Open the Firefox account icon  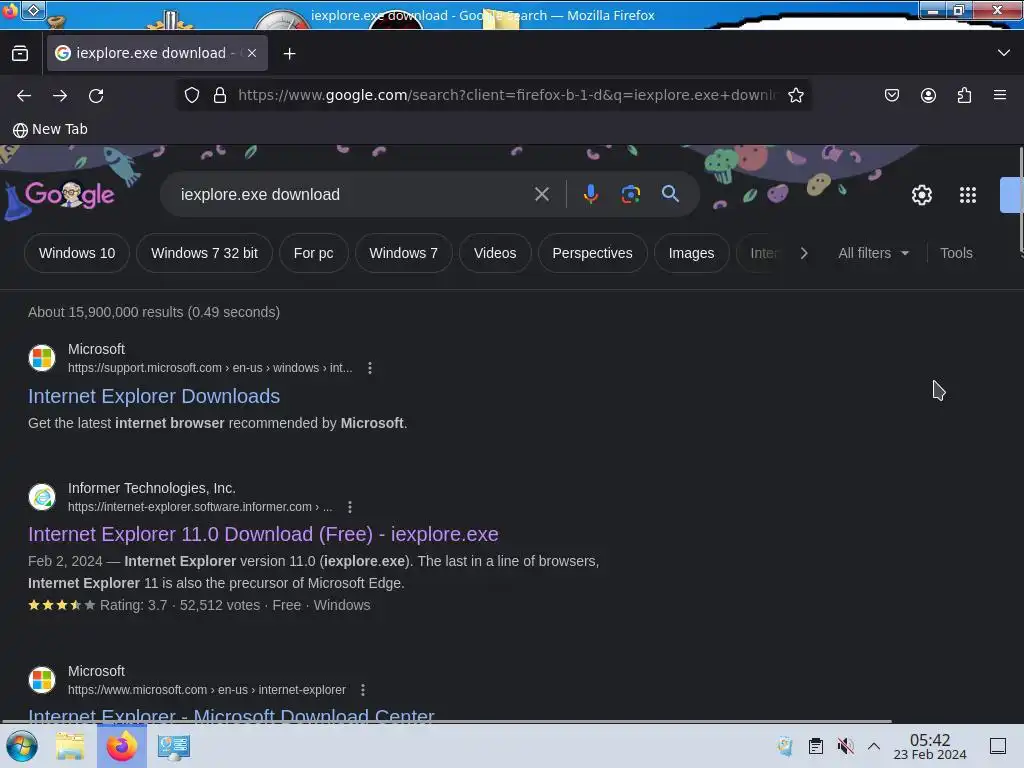pos(928,95)
